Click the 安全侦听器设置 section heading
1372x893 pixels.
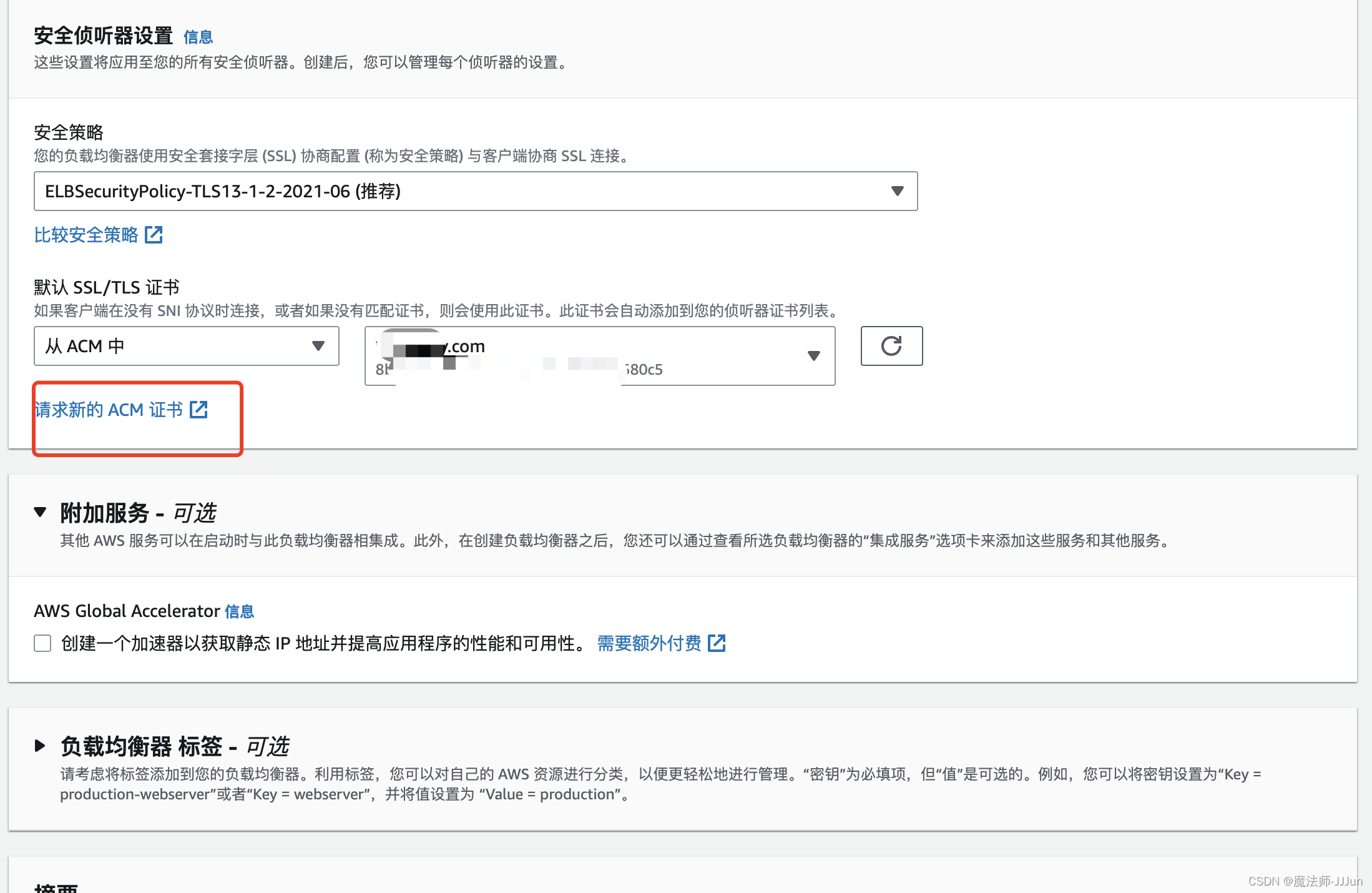click(104, 36)
